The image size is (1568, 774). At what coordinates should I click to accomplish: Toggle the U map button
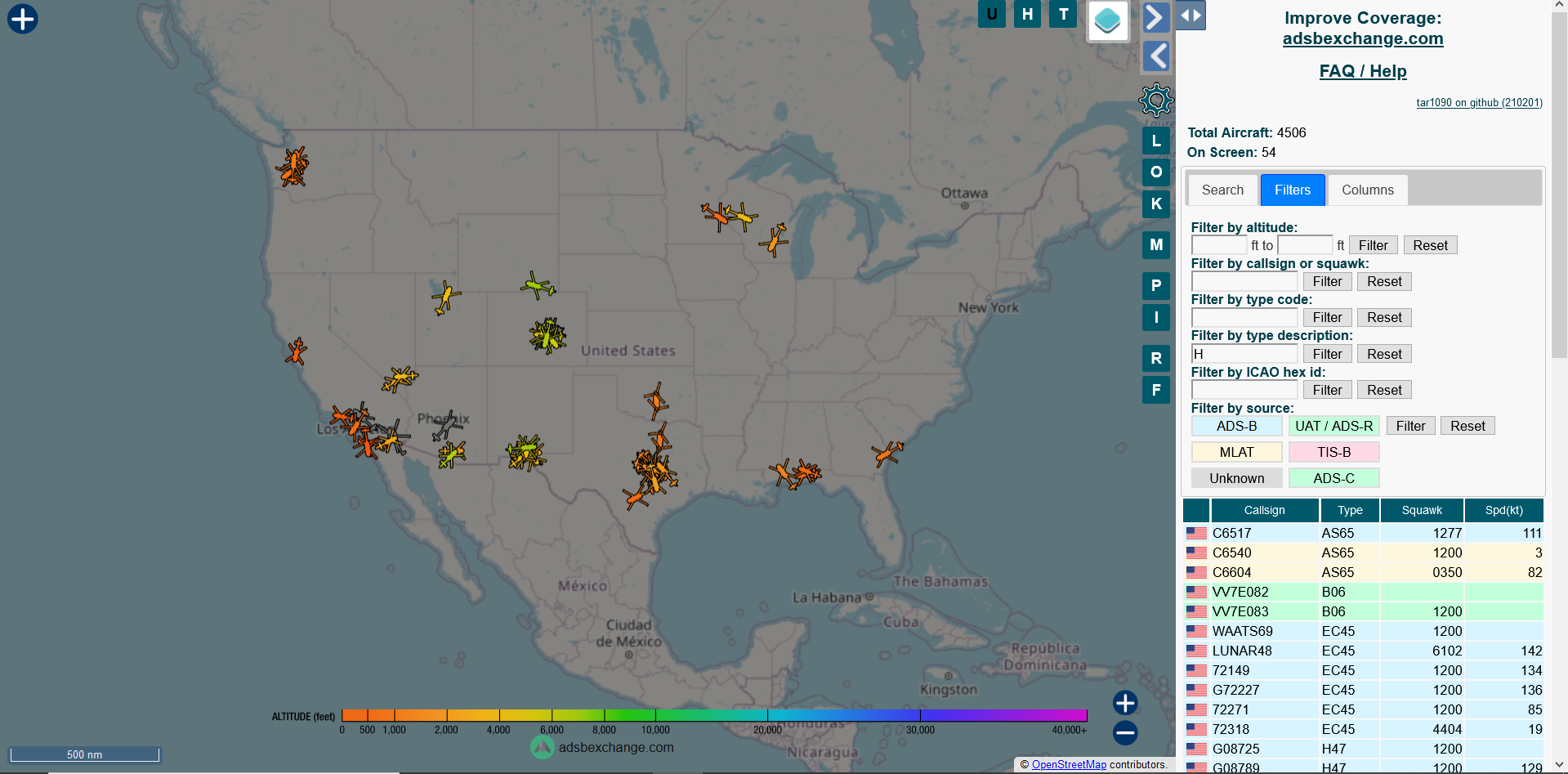992,14
